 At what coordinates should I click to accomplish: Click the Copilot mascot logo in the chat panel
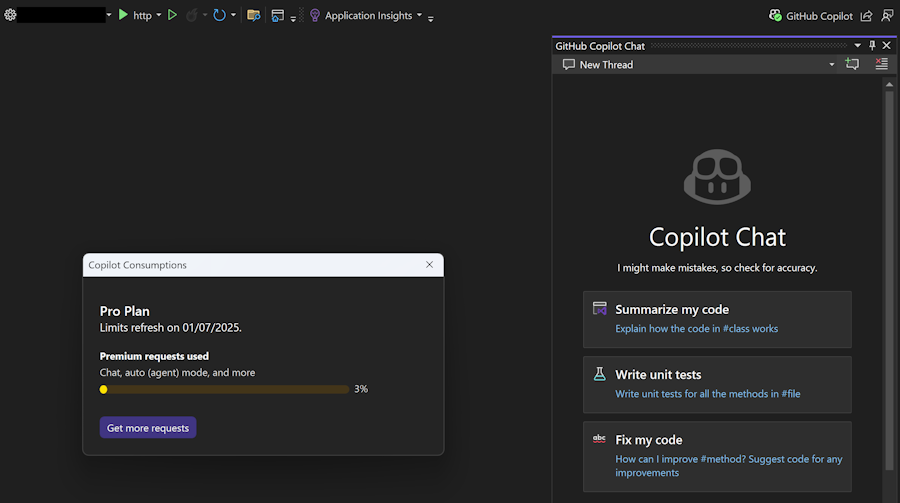coord(717,177)
